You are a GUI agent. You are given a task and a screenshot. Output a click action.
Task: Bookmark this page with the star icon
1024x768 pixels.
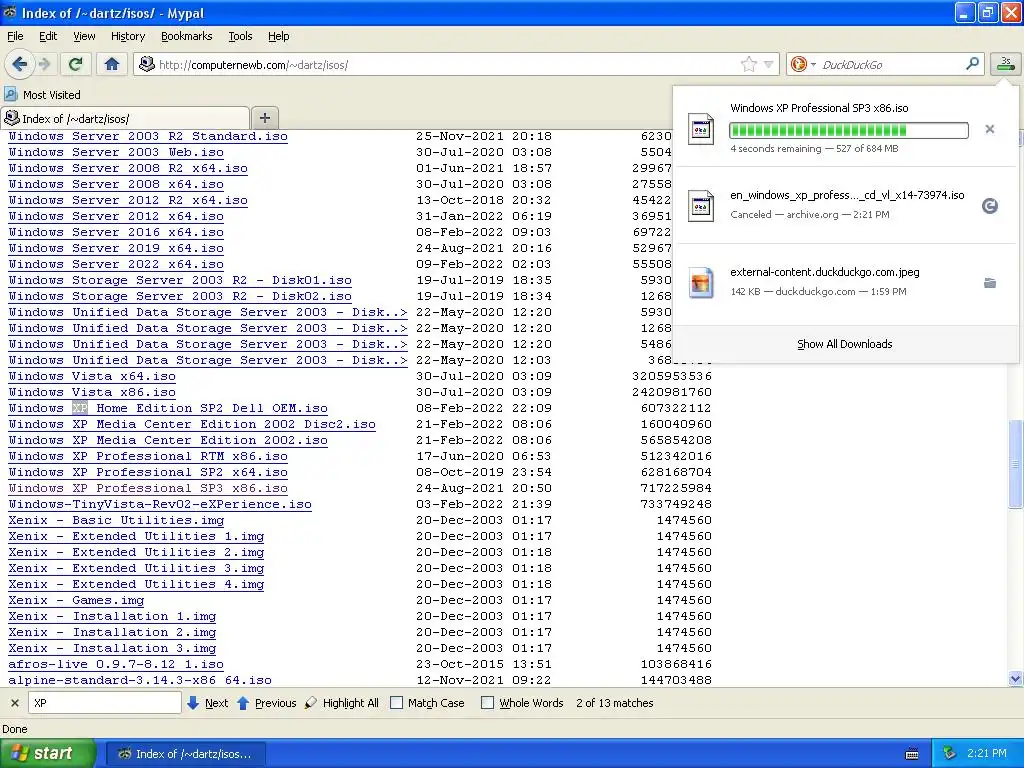(748, 64)
